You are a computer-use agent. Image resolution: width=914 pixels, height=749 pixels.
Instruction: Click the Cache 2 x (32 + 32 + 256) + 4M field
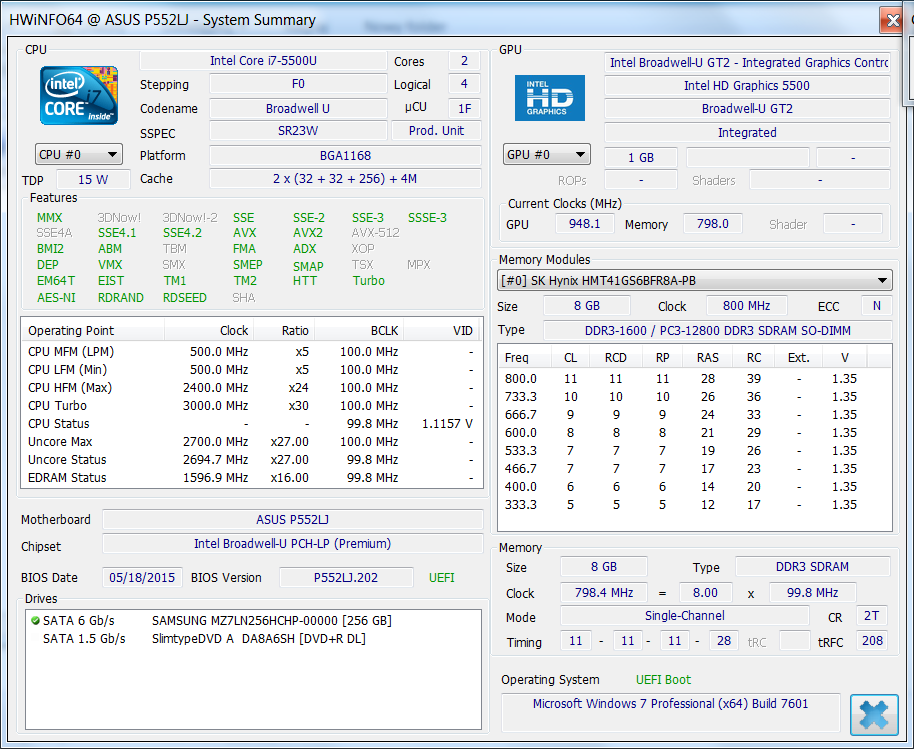click(x=345, y=179)
